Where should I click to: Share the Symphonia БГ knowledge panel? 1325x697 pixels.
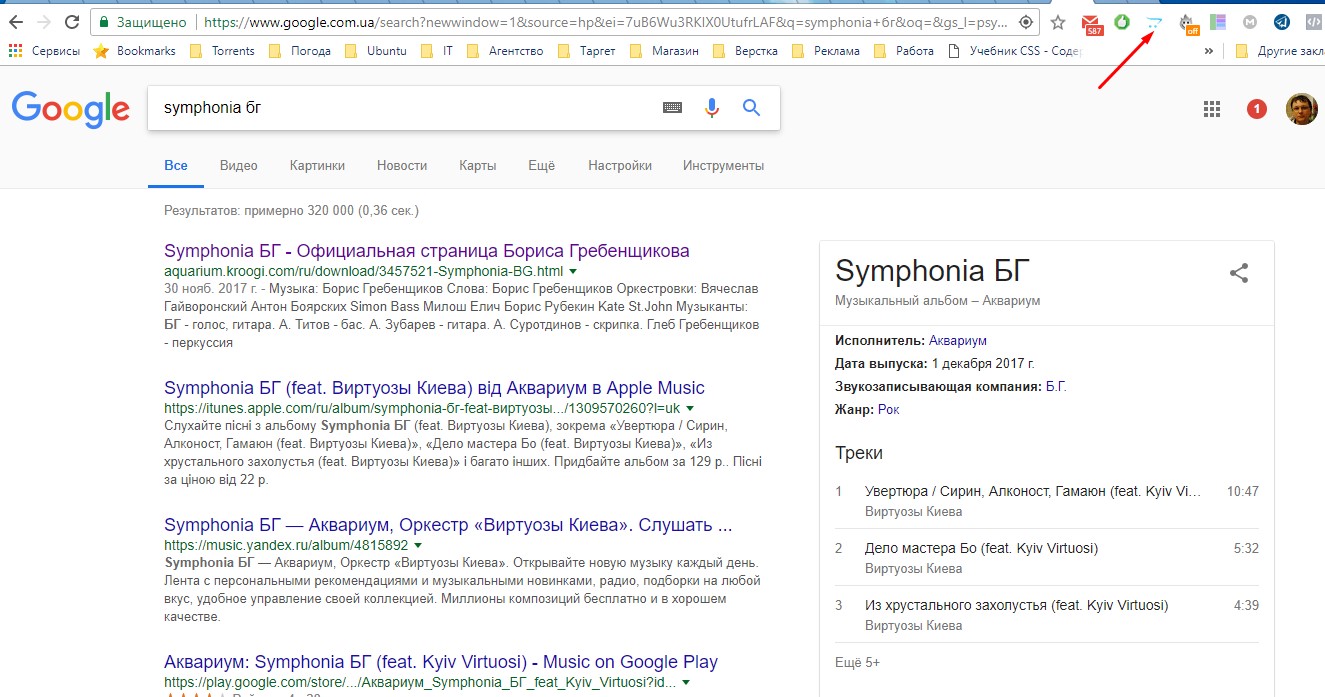(x=1239, y=272)
